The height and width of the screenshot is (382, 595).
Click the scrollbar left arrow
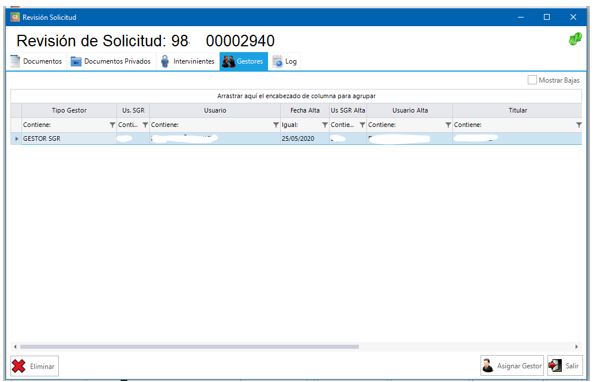tap(15, 347)
